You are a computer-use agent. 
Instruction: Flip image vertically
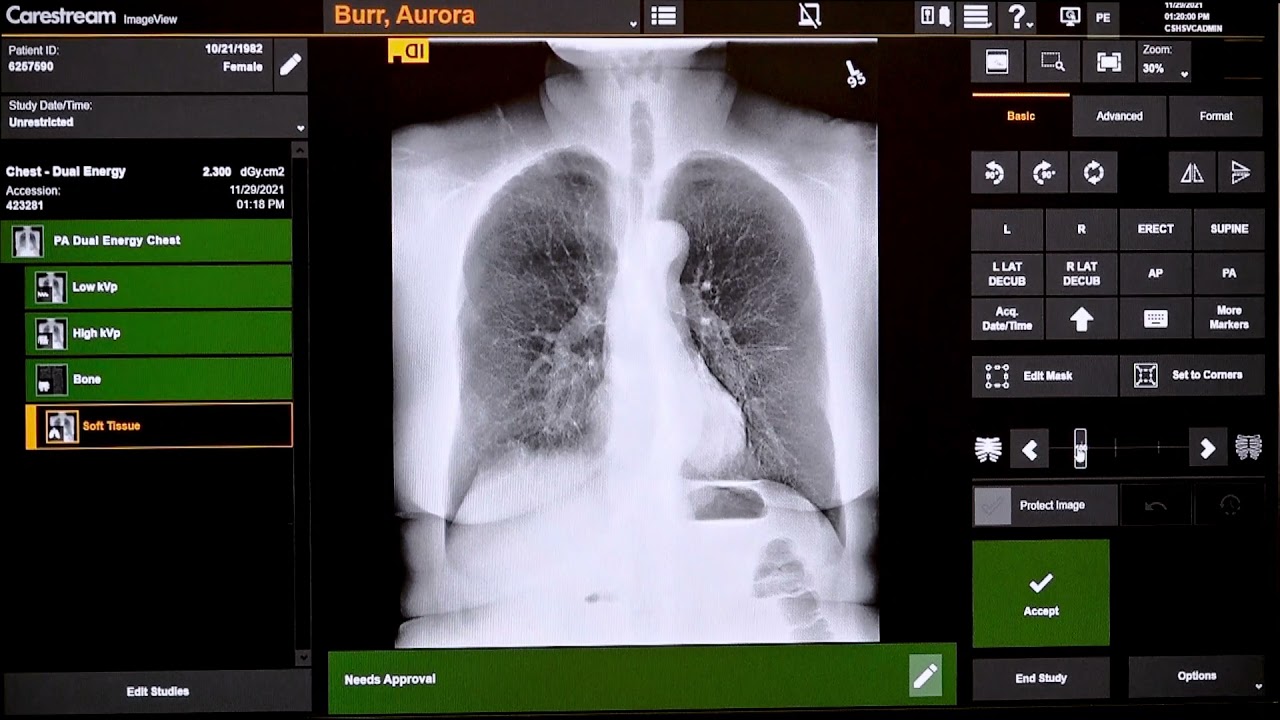[x=1241, y=173]
